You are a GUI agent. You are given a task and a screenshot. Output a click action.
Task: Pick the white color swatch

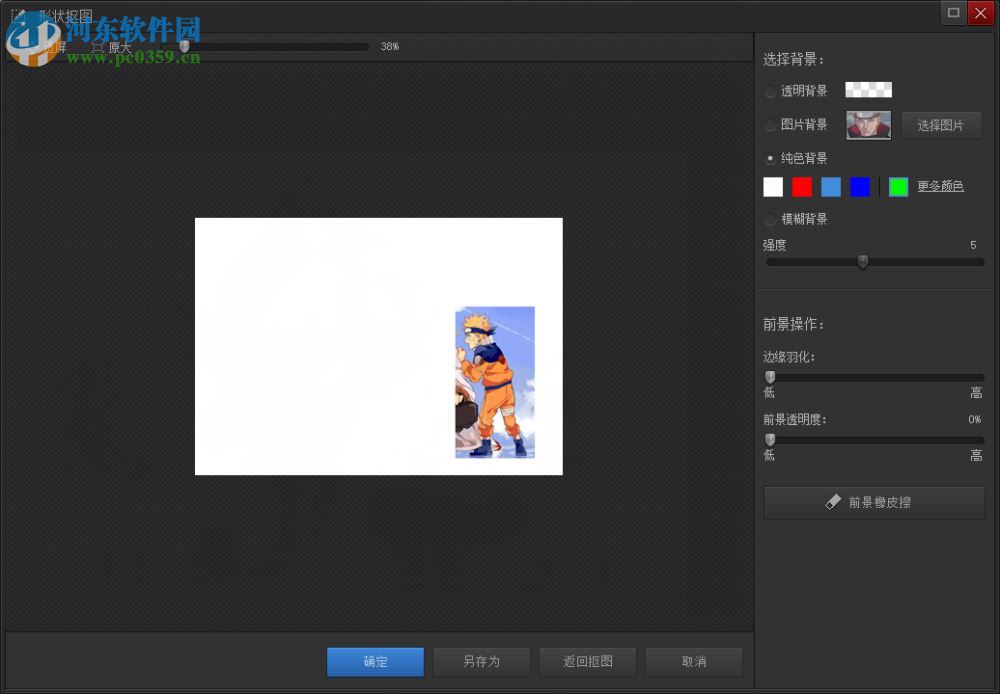pyautogui.click(x=773, y=187)
